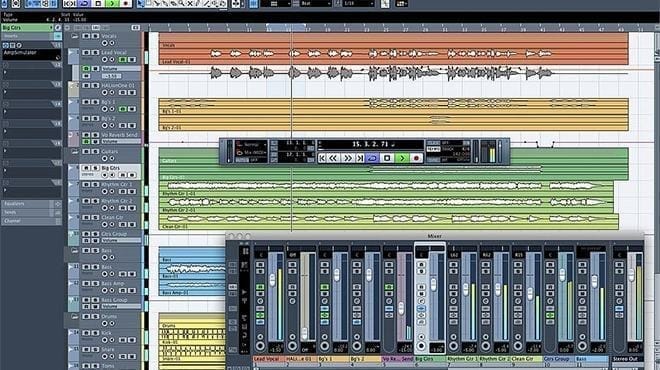The image size is (660, 370).
Task: Click Fast Forward in the transport panel
Action: (348, 158)
